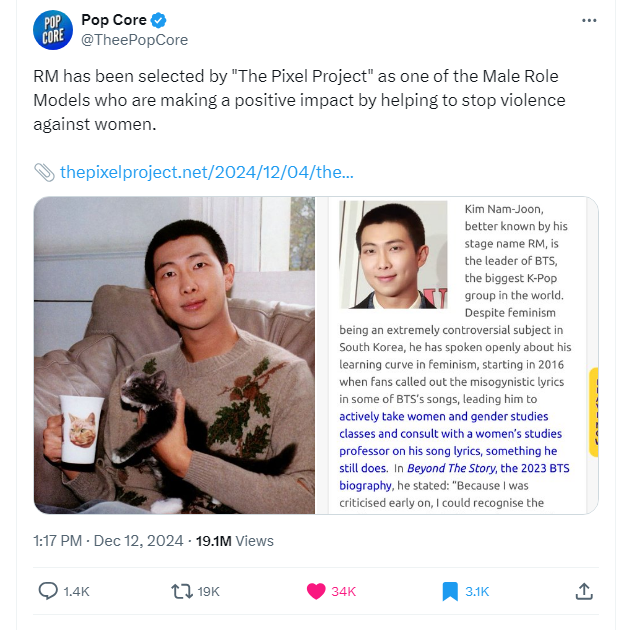The height and width of the screenshot is (630, 631).
Task: View the 19.1M Views analytics
Action: [x=235, y=541]
